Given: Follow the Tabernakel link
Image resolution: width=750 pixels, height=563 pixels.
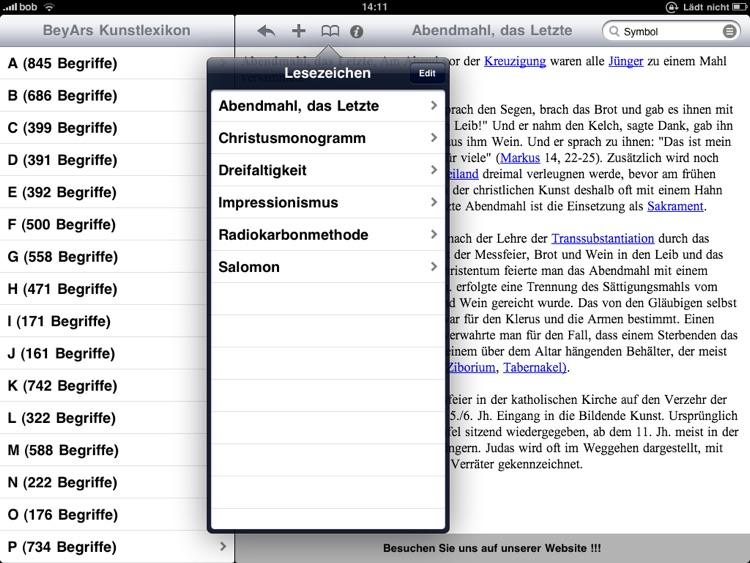Looking at the screenshot, I should click(x=535, y=367).
